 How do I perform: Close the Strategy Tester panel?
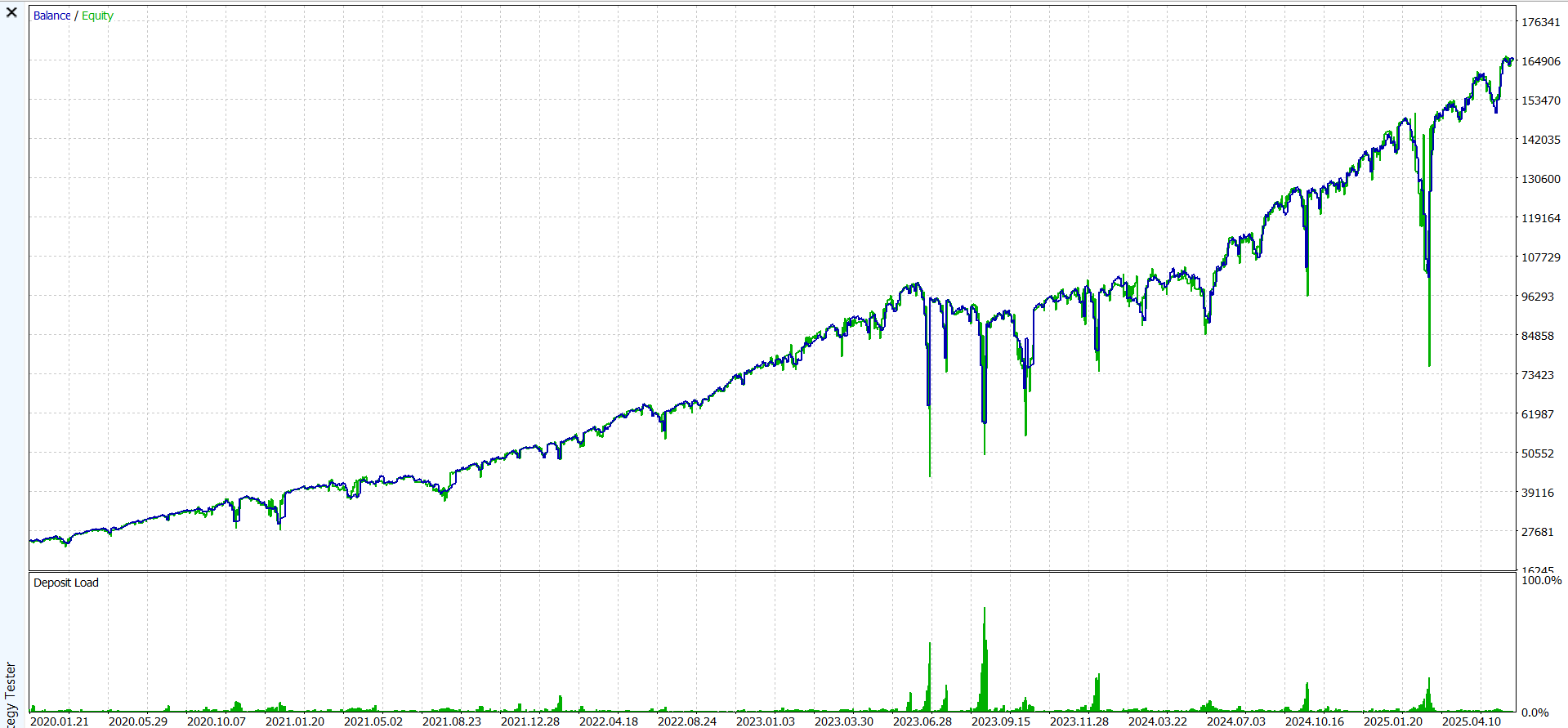(x=11, y=12)
